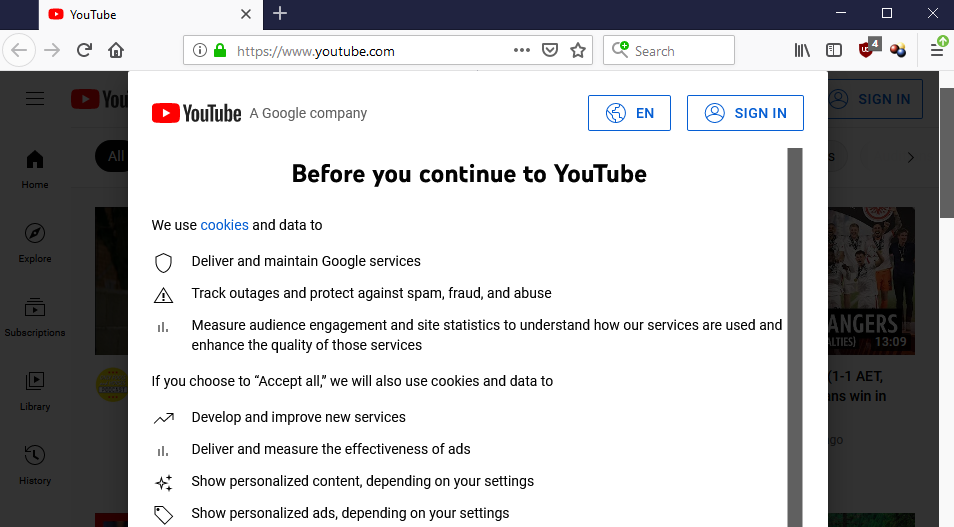Click the dialog vertical scrollbar

coord(795,337)
